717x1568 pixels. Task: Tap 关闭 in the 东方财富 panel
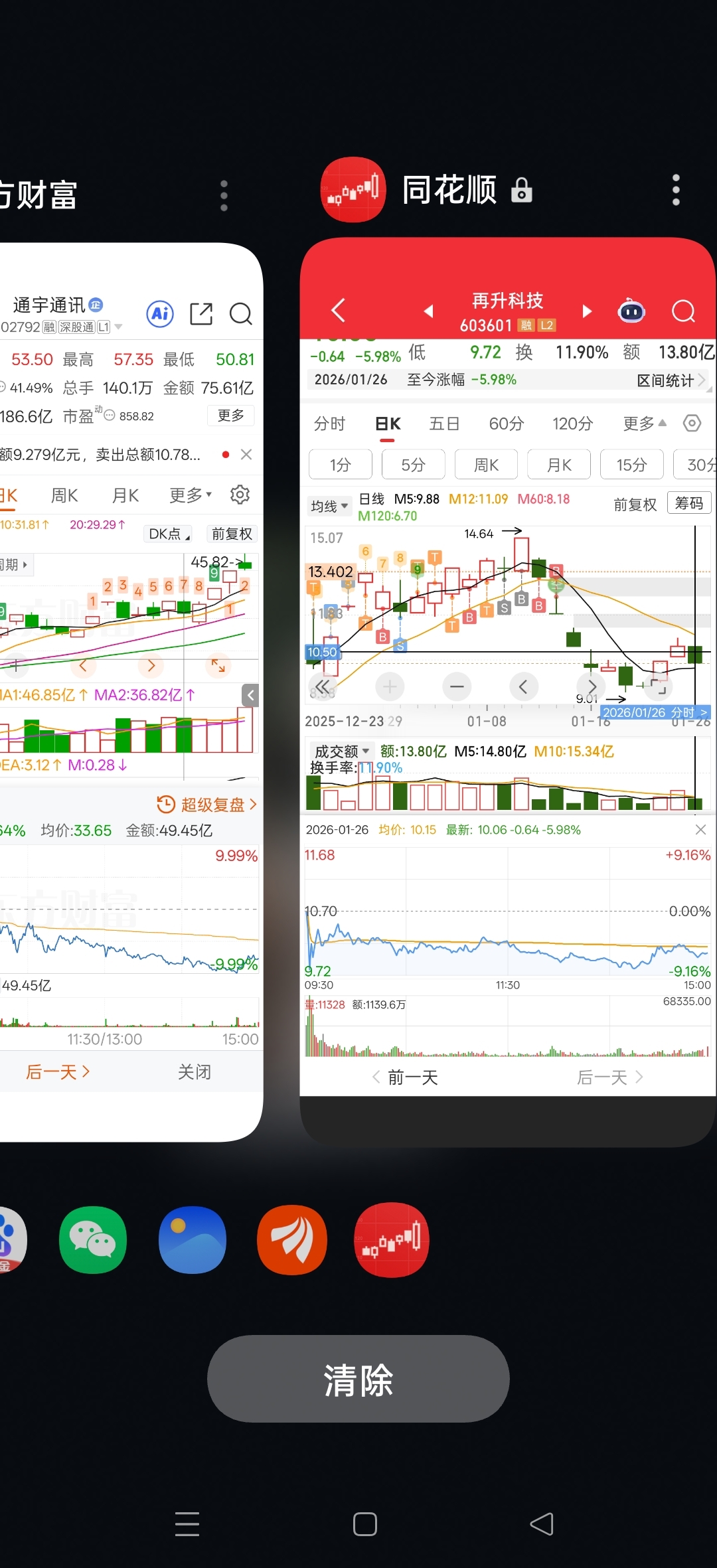[195, 1071]
